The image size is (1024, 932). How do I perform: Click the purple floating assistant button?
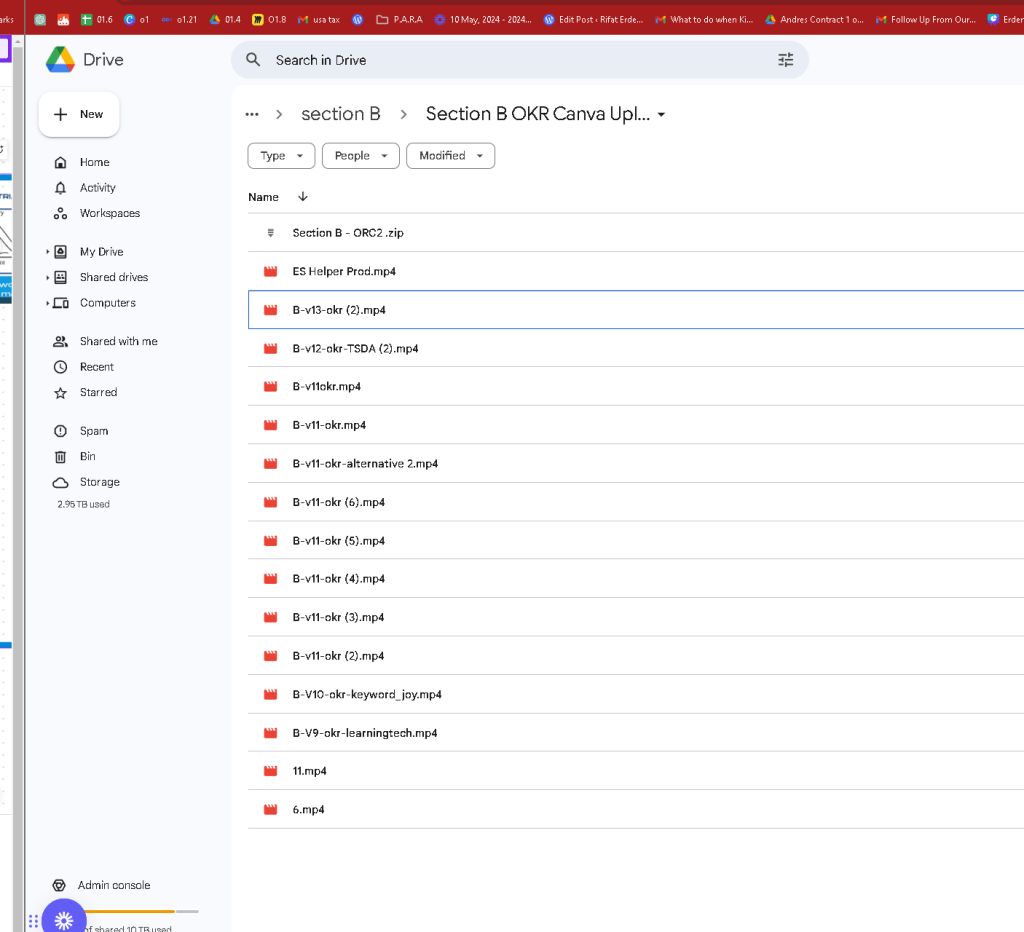click(x=64, y=920)
